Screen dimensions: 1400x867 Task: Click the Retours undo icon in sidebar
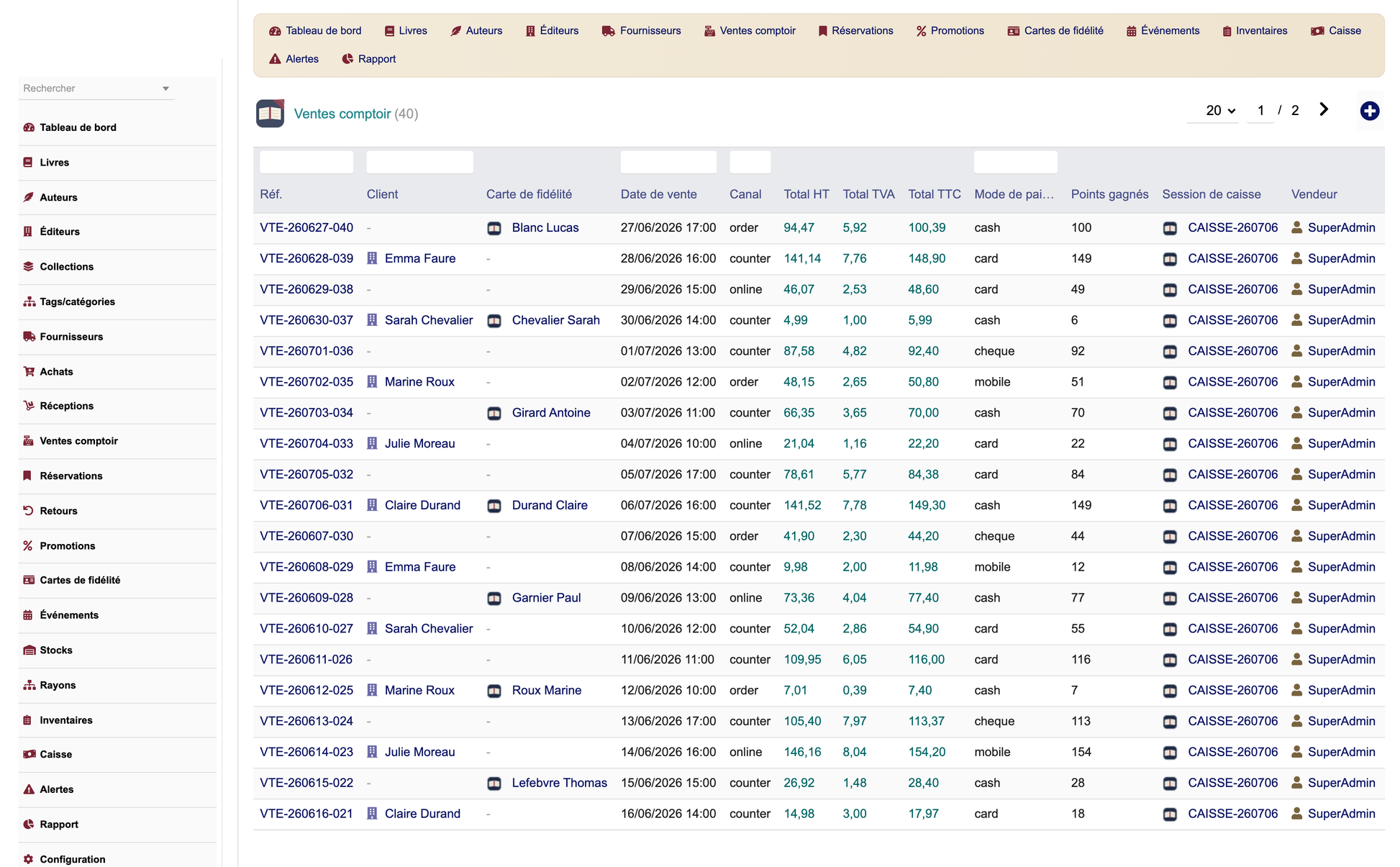tap(28, 511)
